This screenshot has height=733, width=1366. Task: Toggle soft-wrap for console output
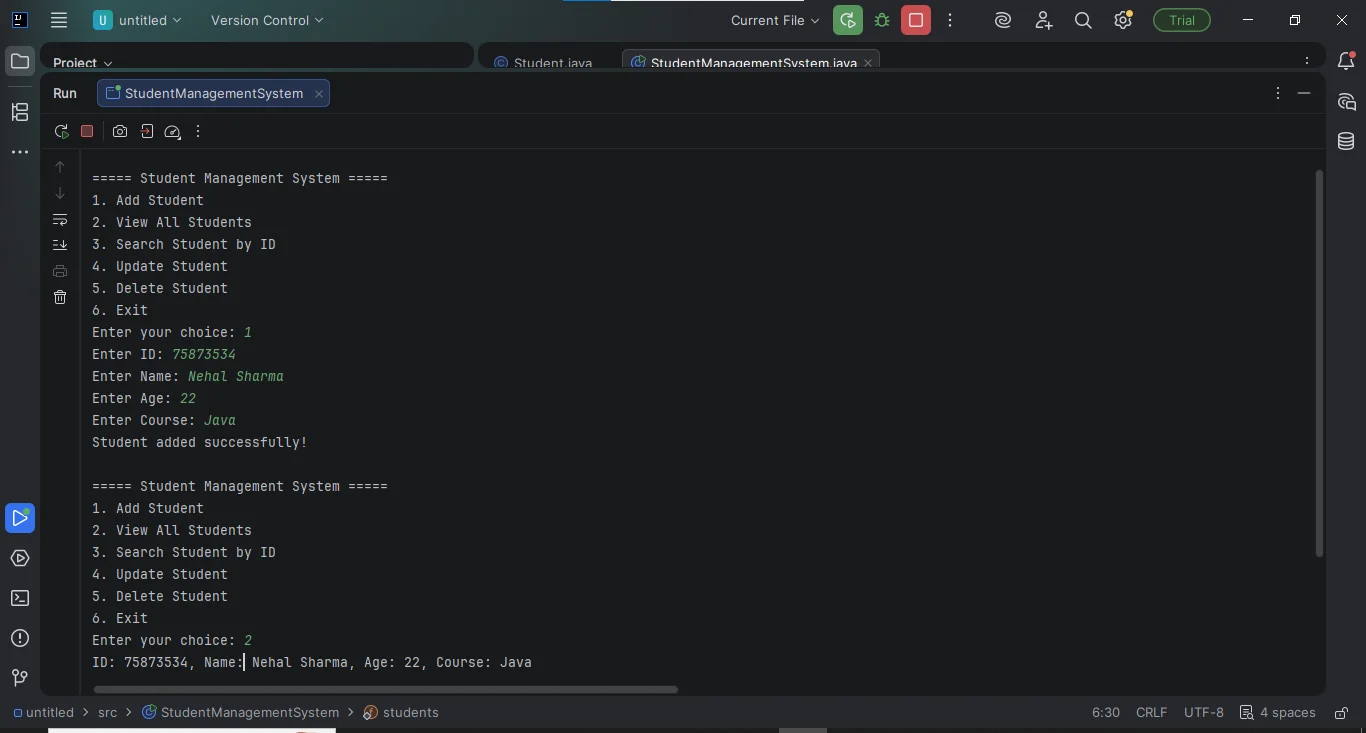tap(60, 219)
